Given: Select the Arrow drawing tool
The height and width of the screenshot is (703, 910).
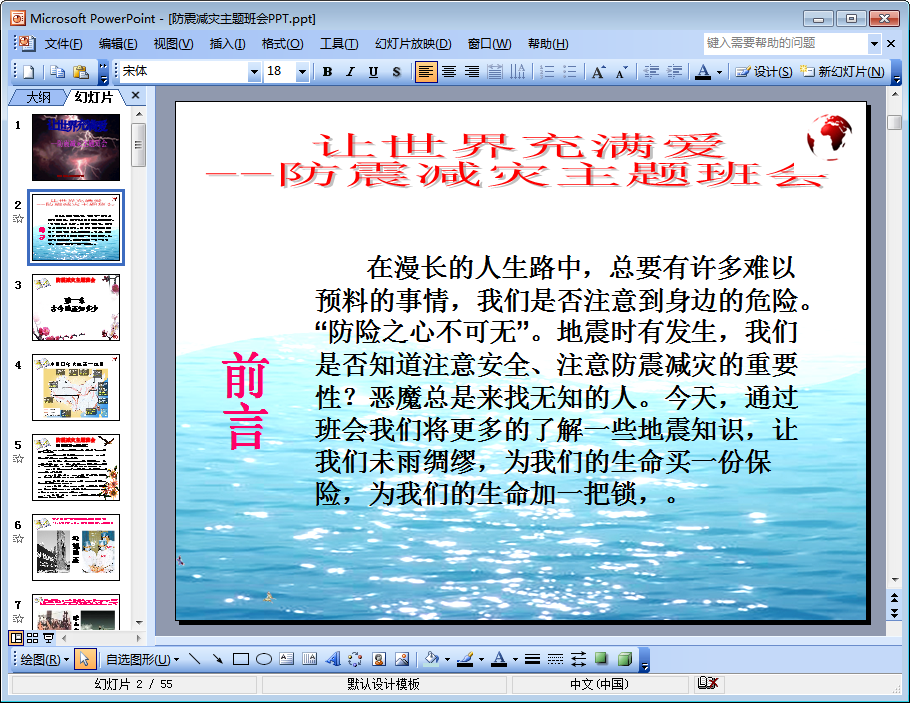Looking at the screenshot, I should (x=217, y=659).
